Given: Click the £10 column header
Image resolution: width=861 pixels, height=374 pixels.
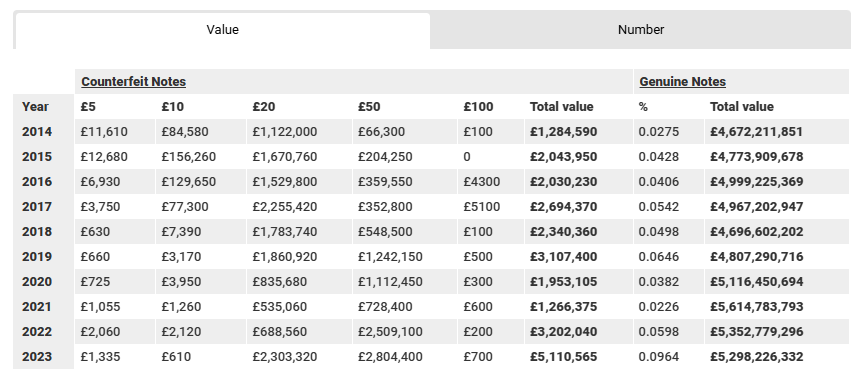Looking at the screenshot, I should coord(172,107).
